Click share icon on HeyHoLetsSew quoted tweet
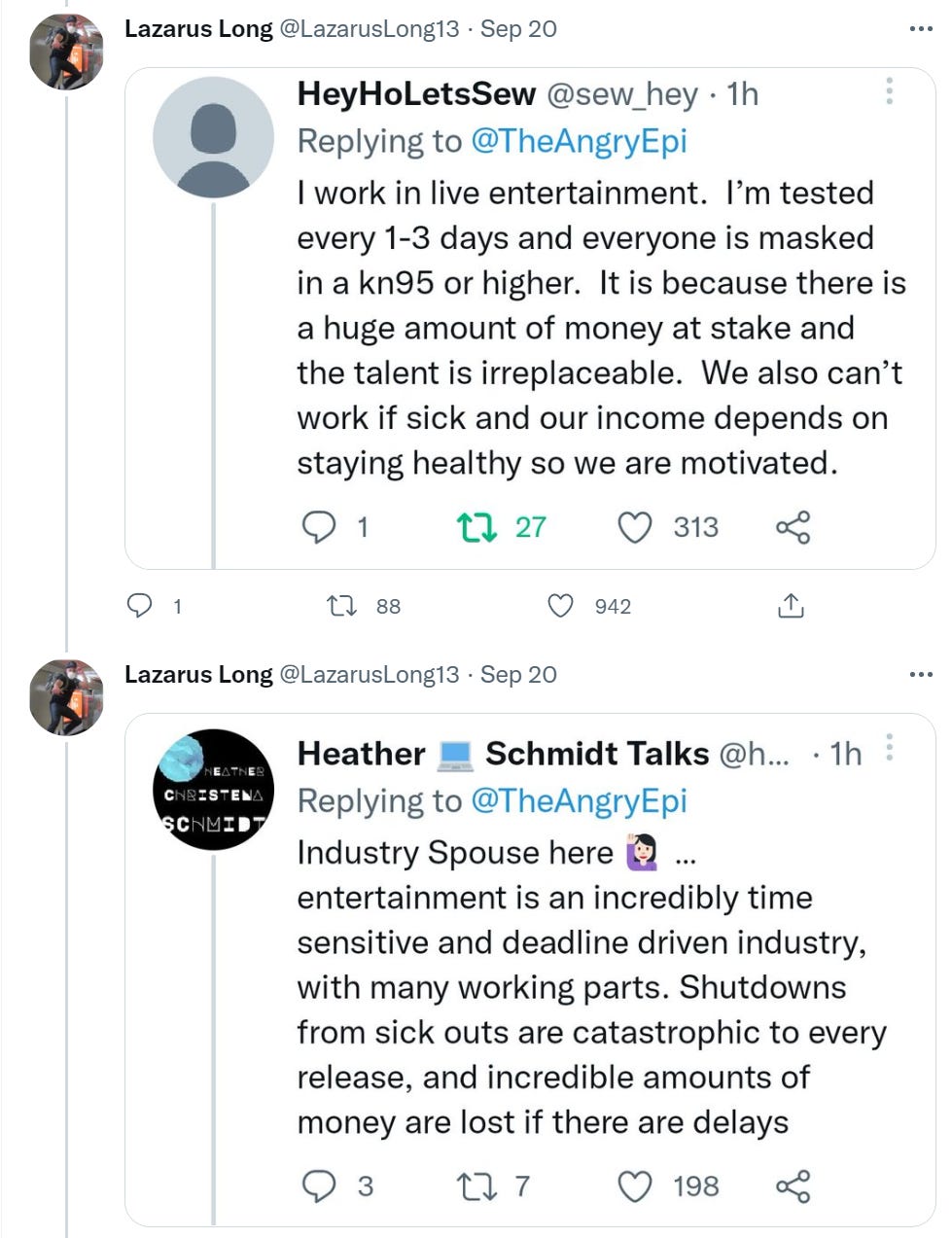 point(793,527)
